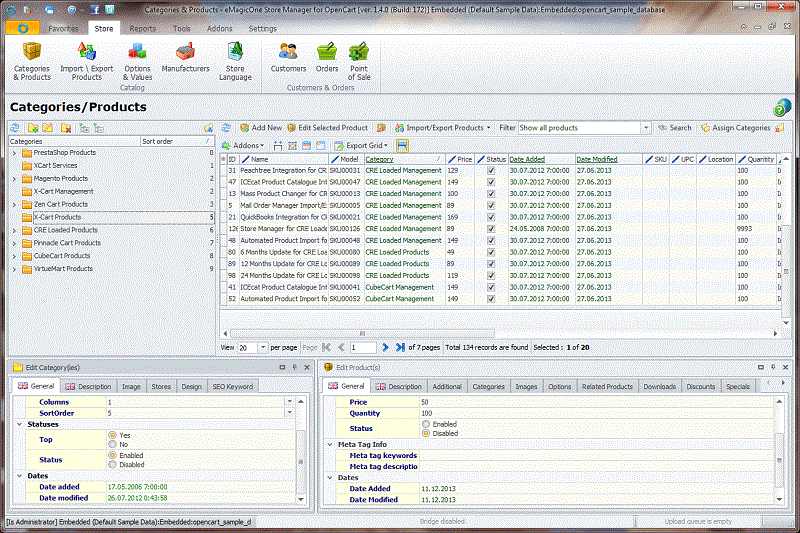800x533 pixels.
Task: Open the Tools ribbon tab
Action: click(x=181, y=29)
